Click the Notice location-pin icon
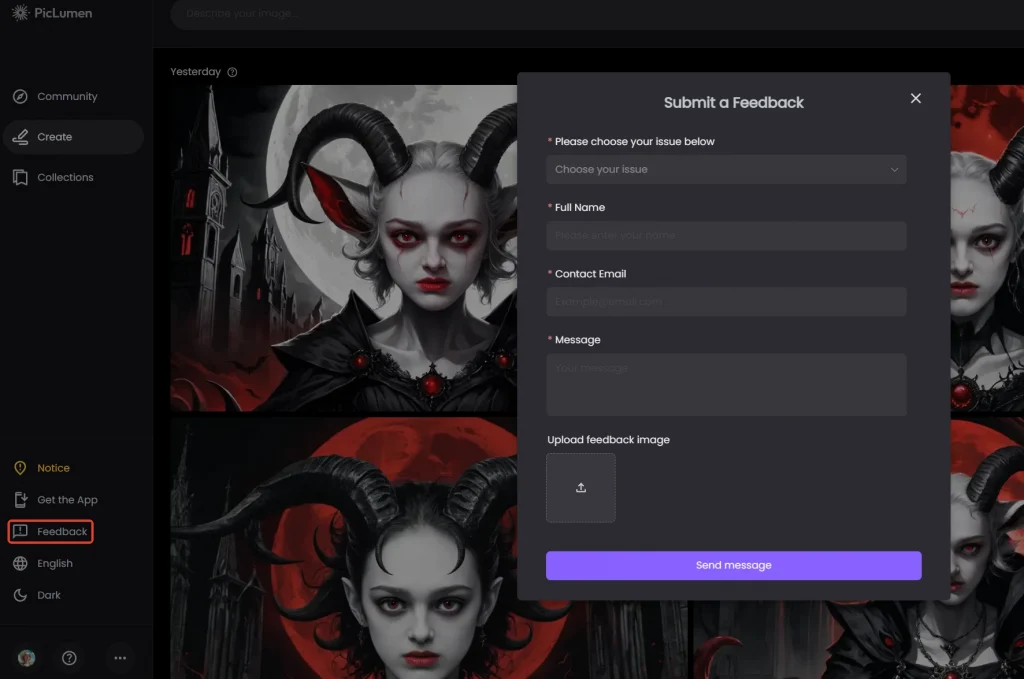The image size is (1024, 679). click(19, 468)
